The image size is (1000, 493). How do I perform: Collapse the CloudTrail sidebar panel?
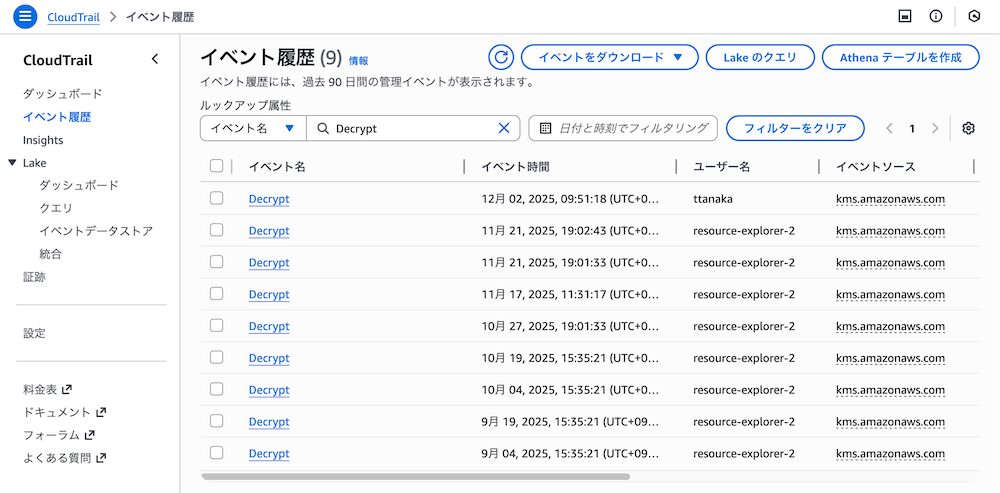[154, 59]
